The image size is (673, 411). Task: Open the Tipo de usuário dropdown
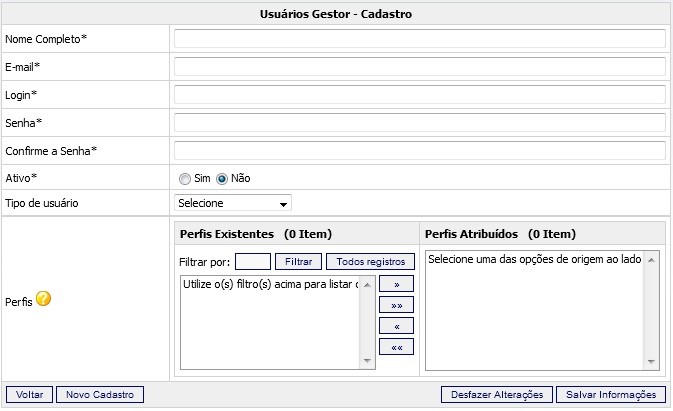pyautogui.click(x=233, y=204)
